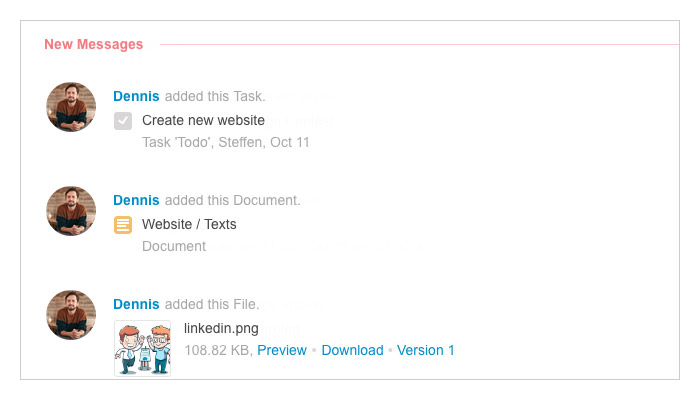The image size is (700, 400).
Task: Click the gray Document subtitle text
Action: [x=174, y=246]
